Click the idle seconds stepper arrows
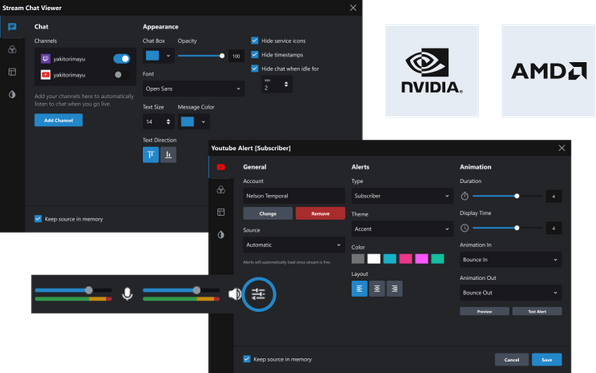The image size is (596, 373). pyautogui.click(x=286, y=84)
